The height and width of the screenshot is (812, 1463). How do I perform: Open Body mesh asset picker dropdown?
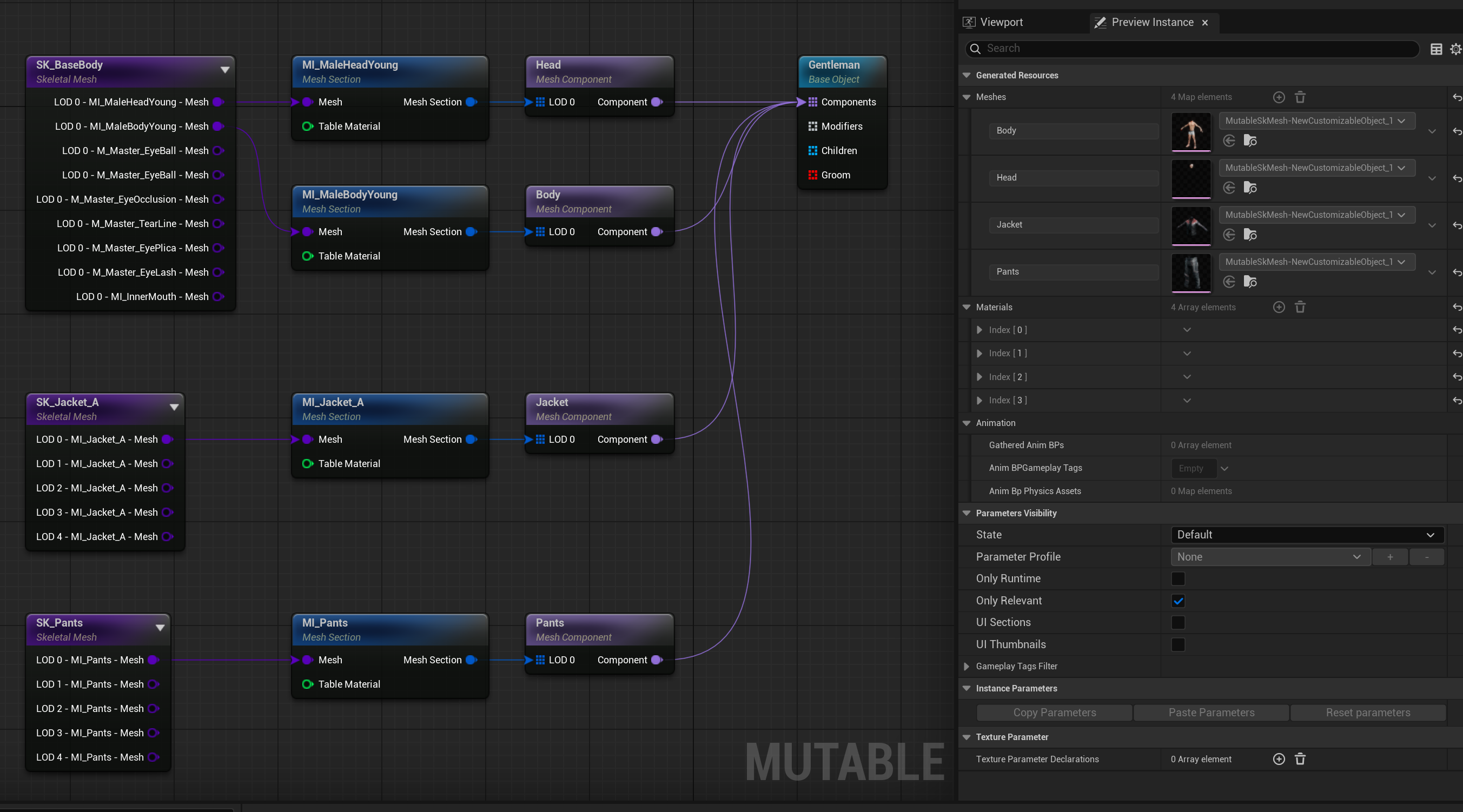[x=1316, y=121]
